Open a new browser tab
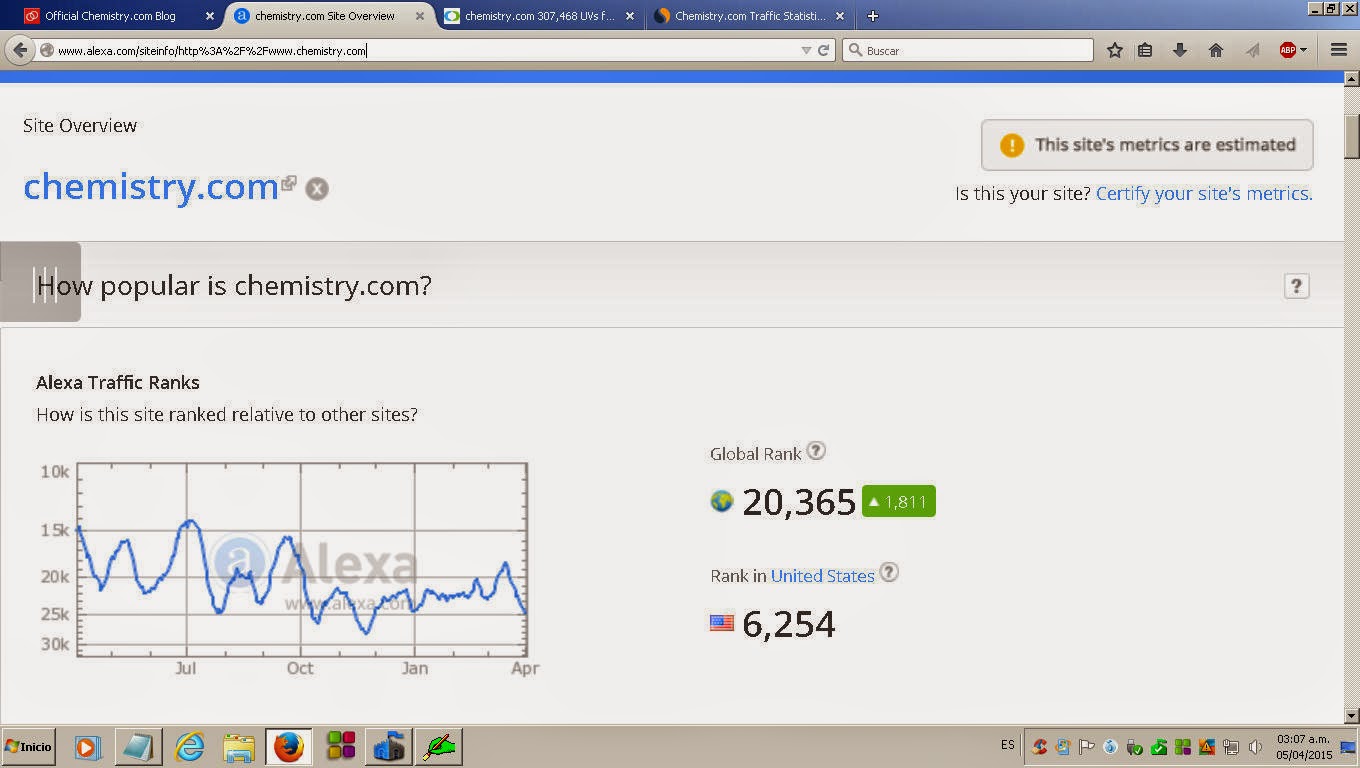 point(873,16)
